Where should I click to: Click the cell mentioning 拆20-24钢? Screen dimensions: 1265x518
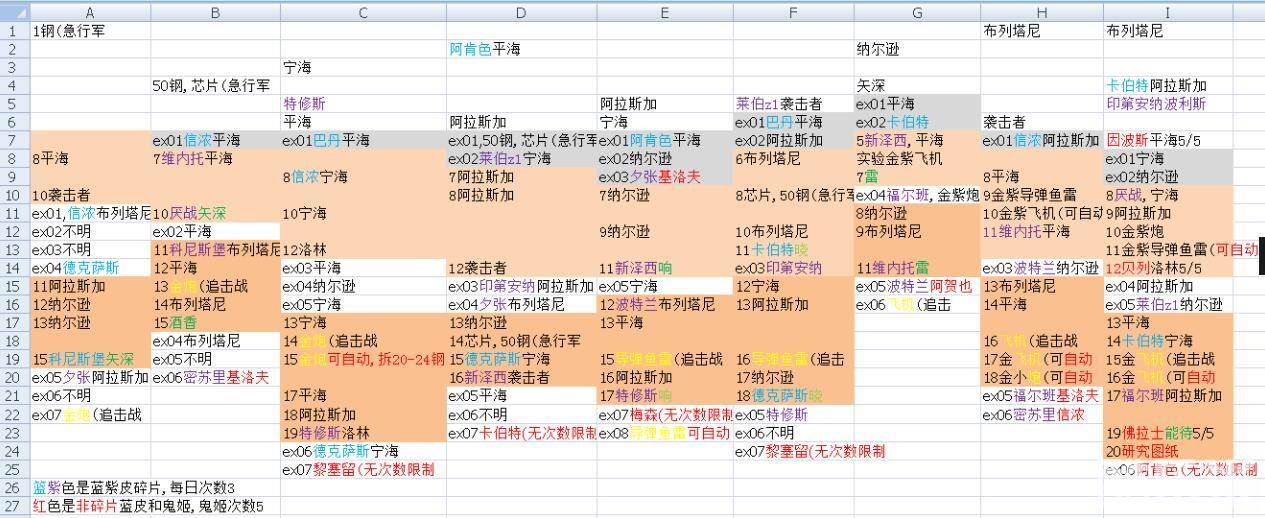coord(362,359)
